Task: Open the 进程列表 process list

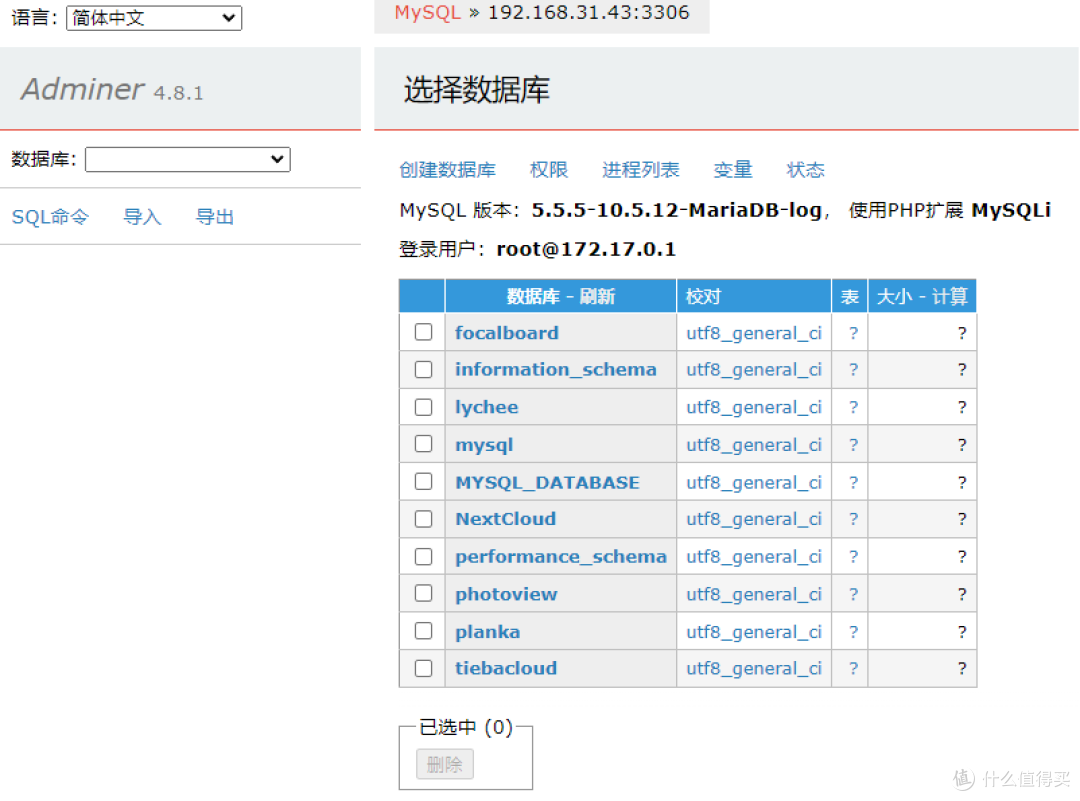Action: (640, 169)
